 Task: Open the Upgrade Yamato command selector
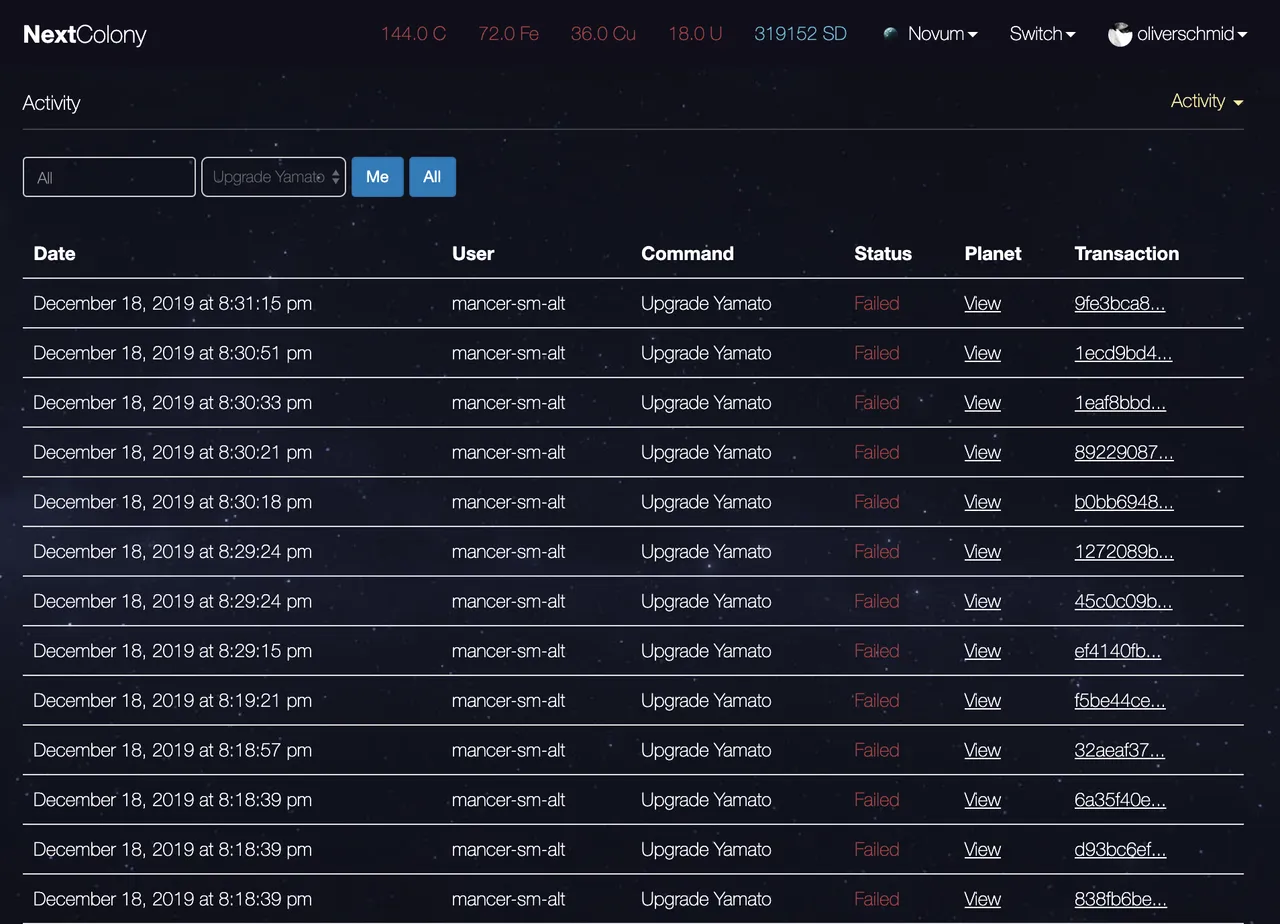click(x=274, y=177)
